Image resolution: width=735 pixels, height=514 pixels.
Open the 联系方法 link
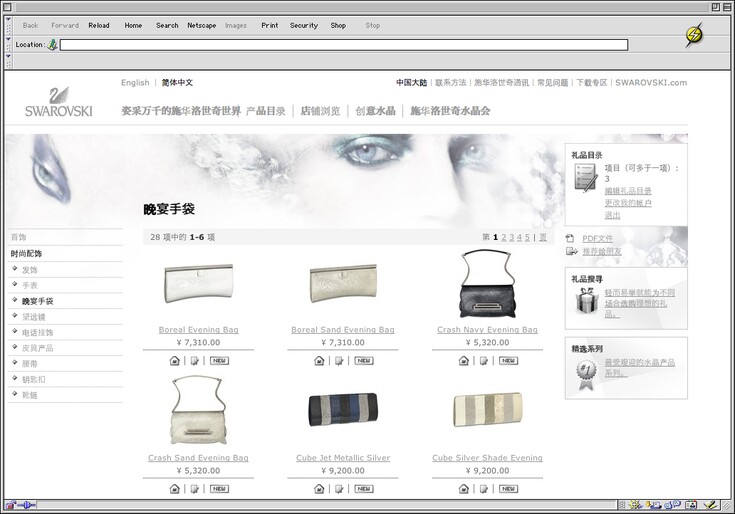click(450, 82)
